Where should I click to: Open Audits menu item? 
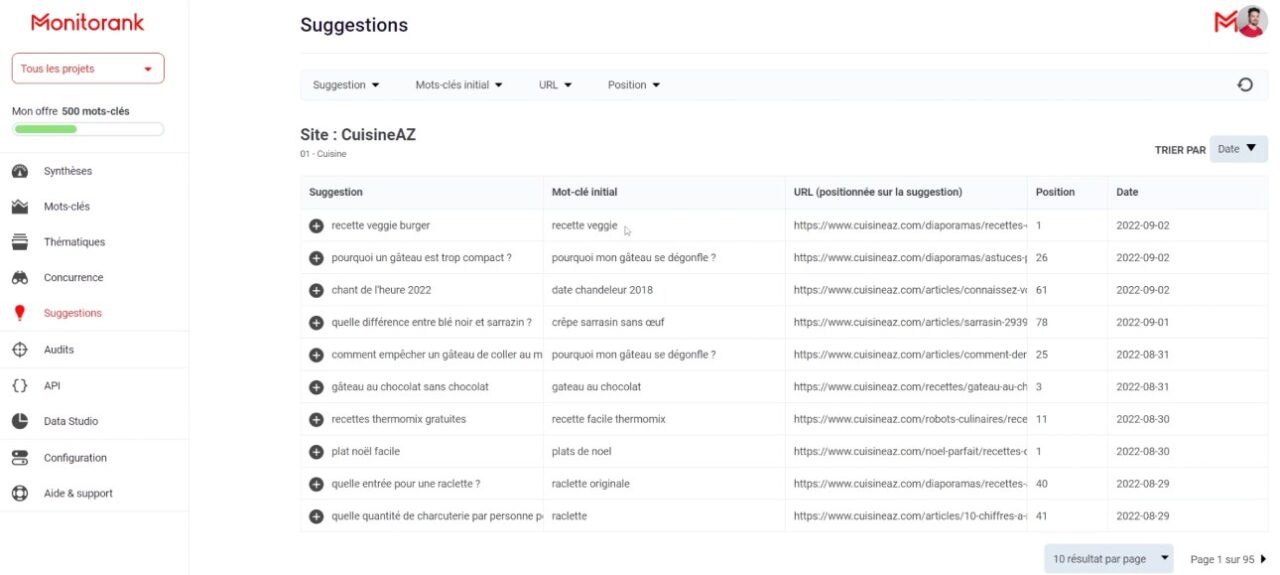(x=58, y=350)
